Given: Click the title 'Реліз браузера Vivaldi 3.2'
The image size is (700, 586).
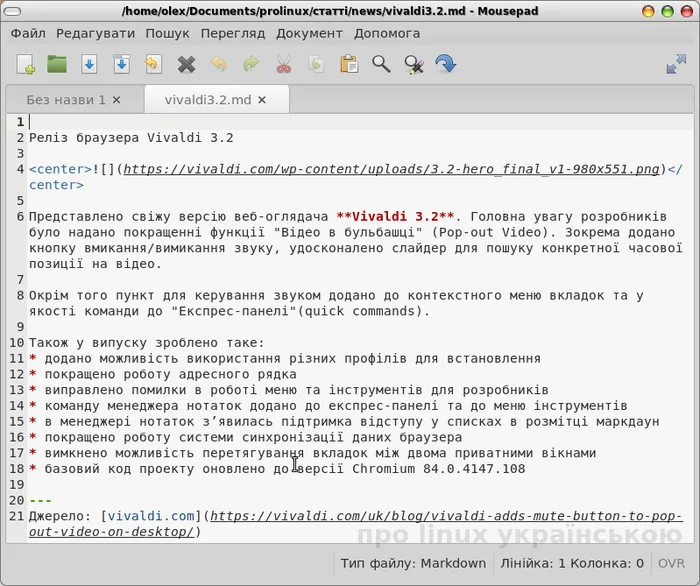Looking at the screenshot, I should pos(131,137).
